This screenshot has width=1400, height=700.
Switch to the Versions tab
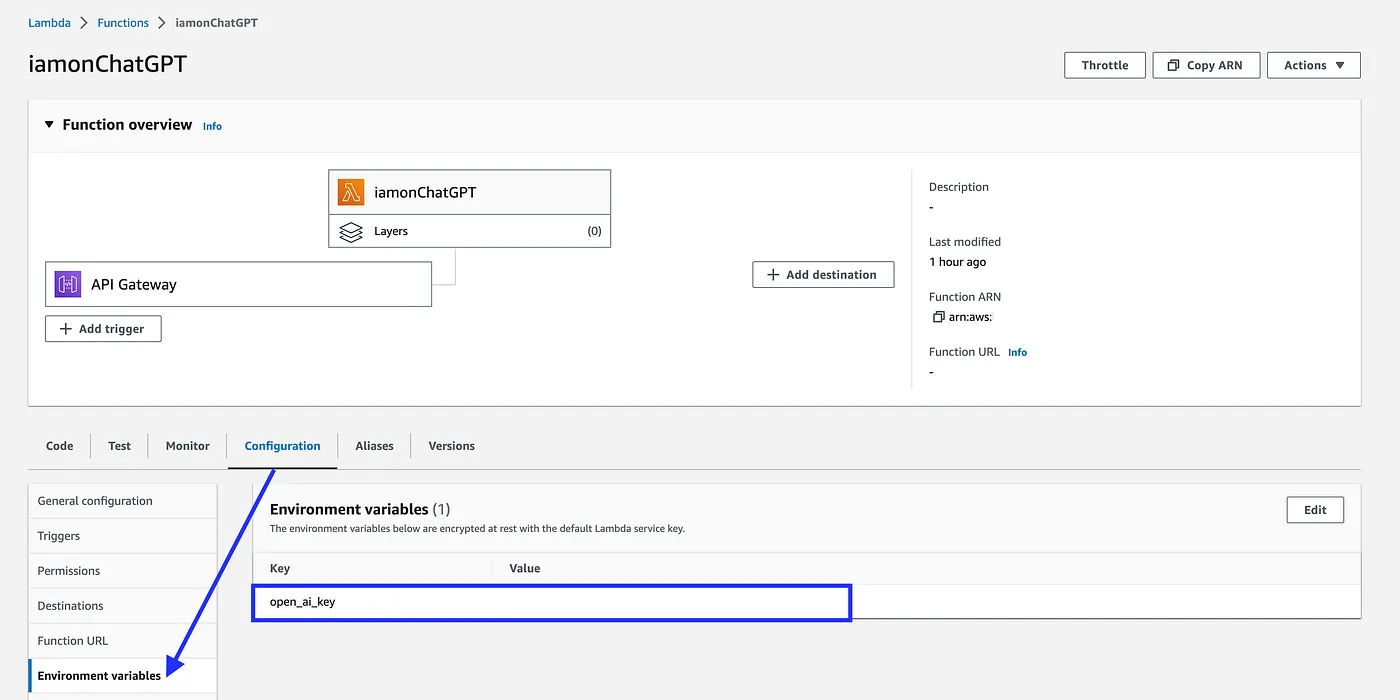click(452, 446)
